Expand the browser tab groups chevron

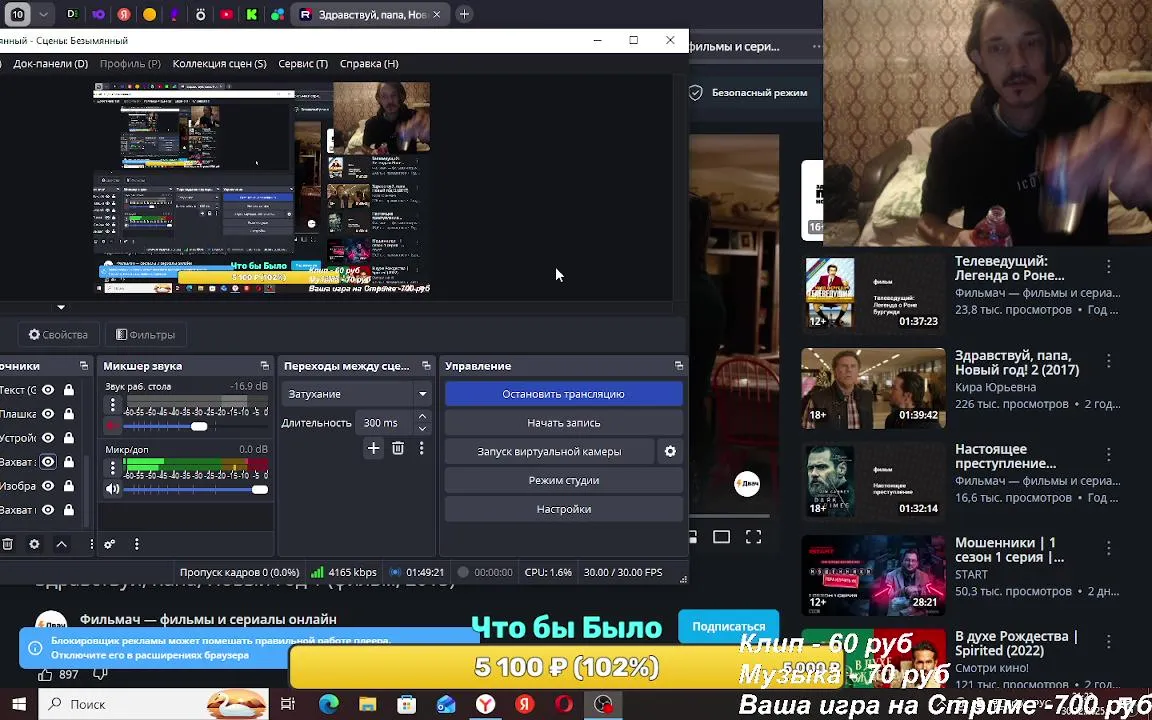43,14
